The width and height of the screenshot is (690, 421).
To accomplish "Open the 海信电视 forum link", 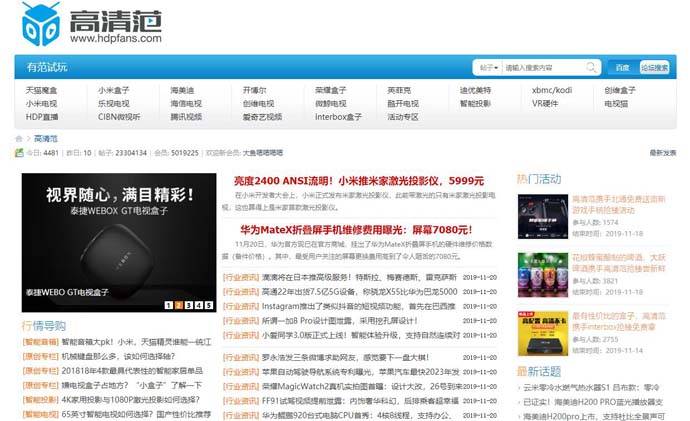I will tap(186, 103).
